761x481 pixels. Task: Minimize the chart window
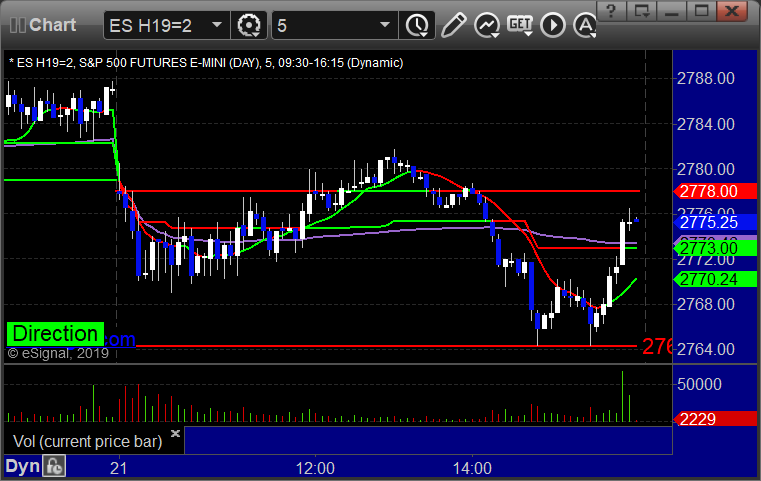pyautogui.click(x=671, y=11)
